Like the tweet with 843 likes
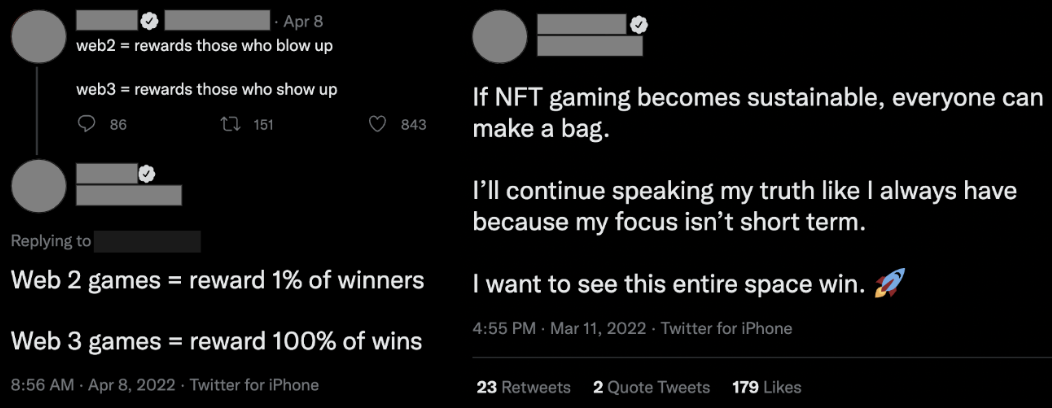 click(x=378, y=124)
